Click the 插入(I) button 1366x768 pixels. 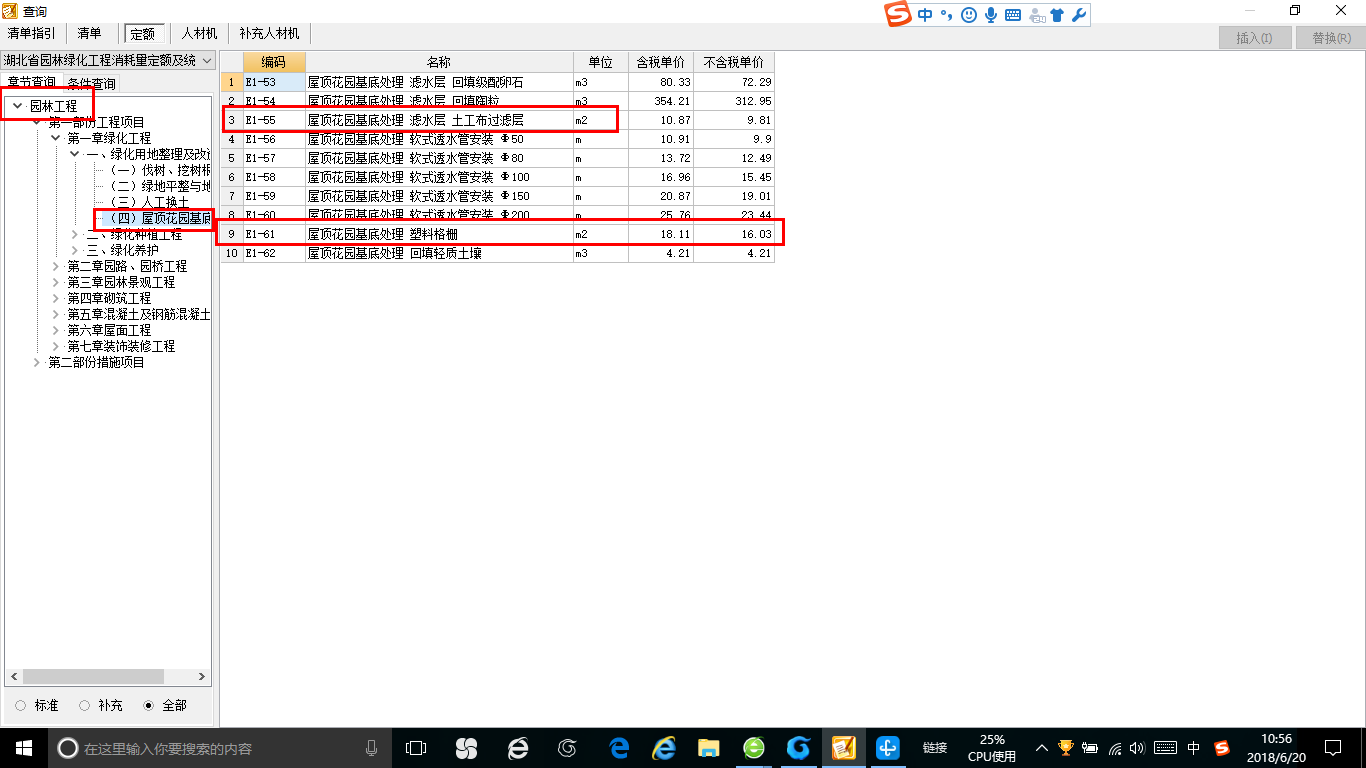point(1255,38)
